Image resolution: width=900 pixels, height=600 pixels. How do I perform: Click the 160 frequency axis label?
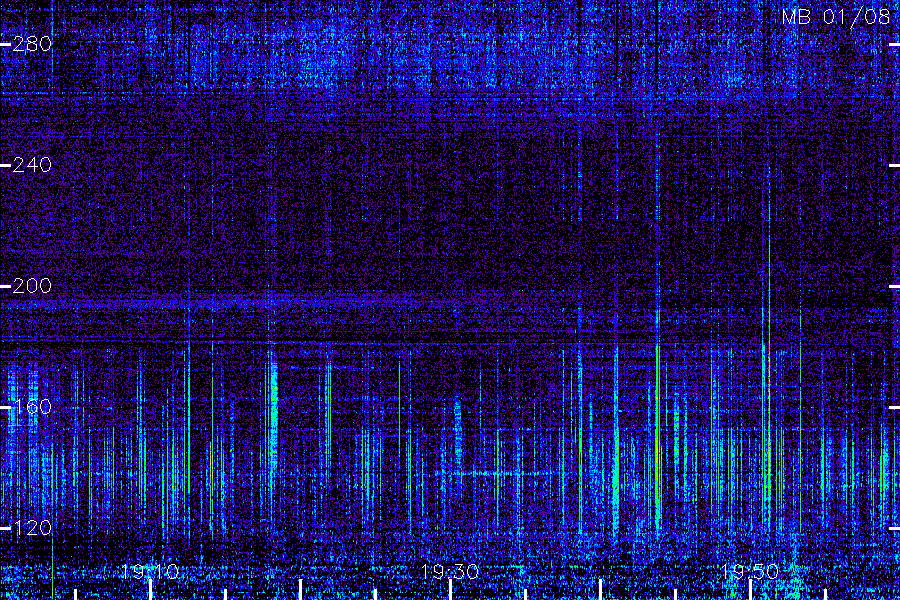pos(32,407)
